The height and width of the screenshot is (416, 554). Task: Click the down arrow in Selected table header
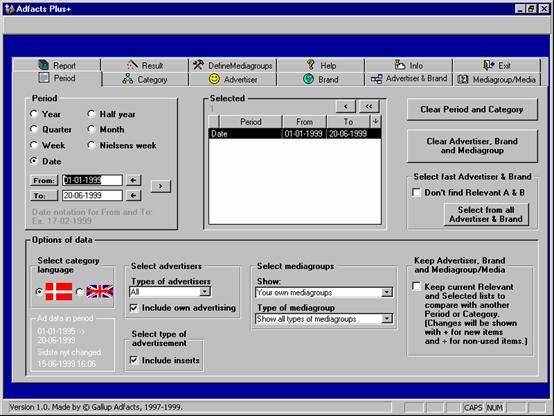376,121
